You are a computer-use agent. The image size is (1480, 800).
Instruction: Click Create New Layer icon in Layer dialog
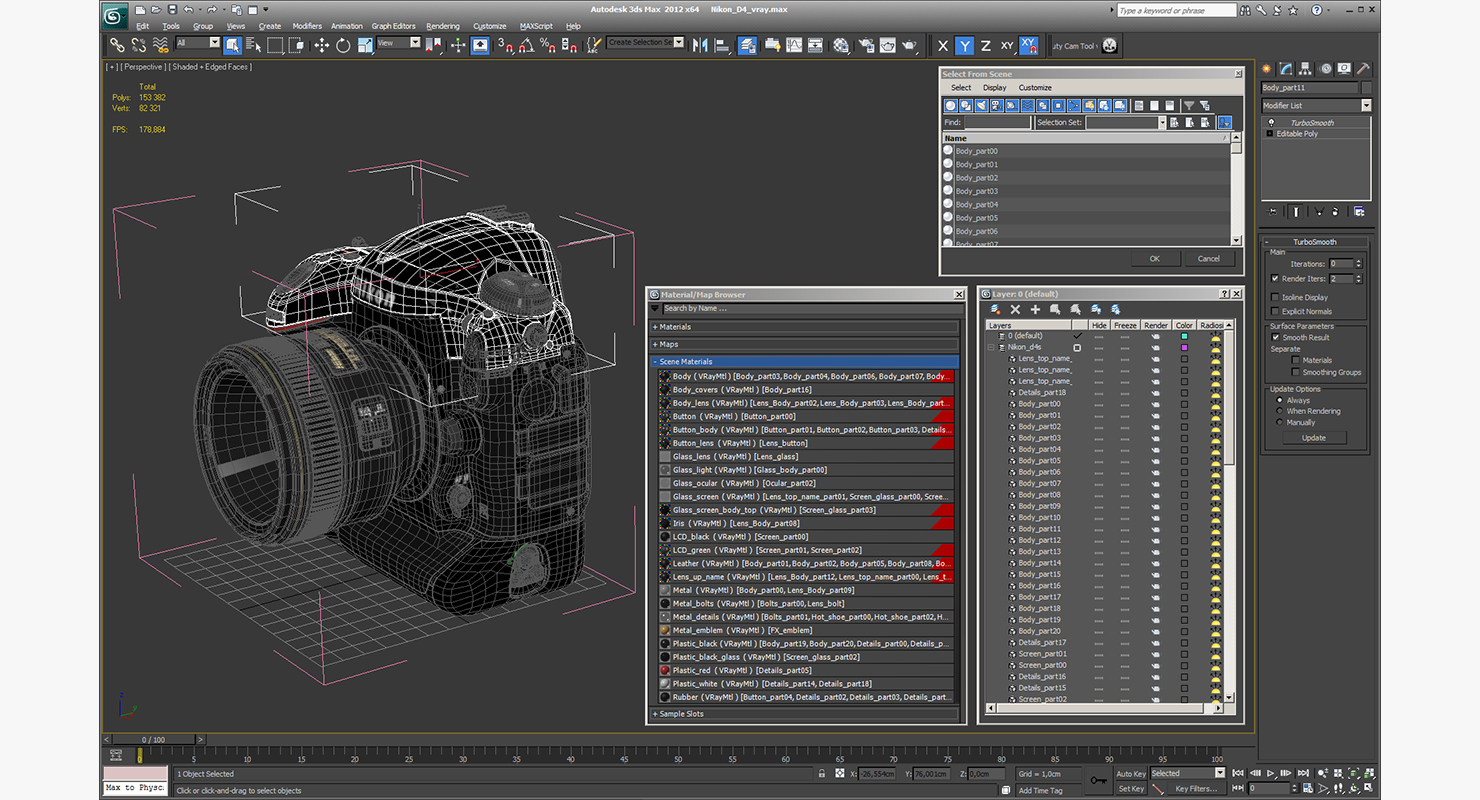[995, 310]
